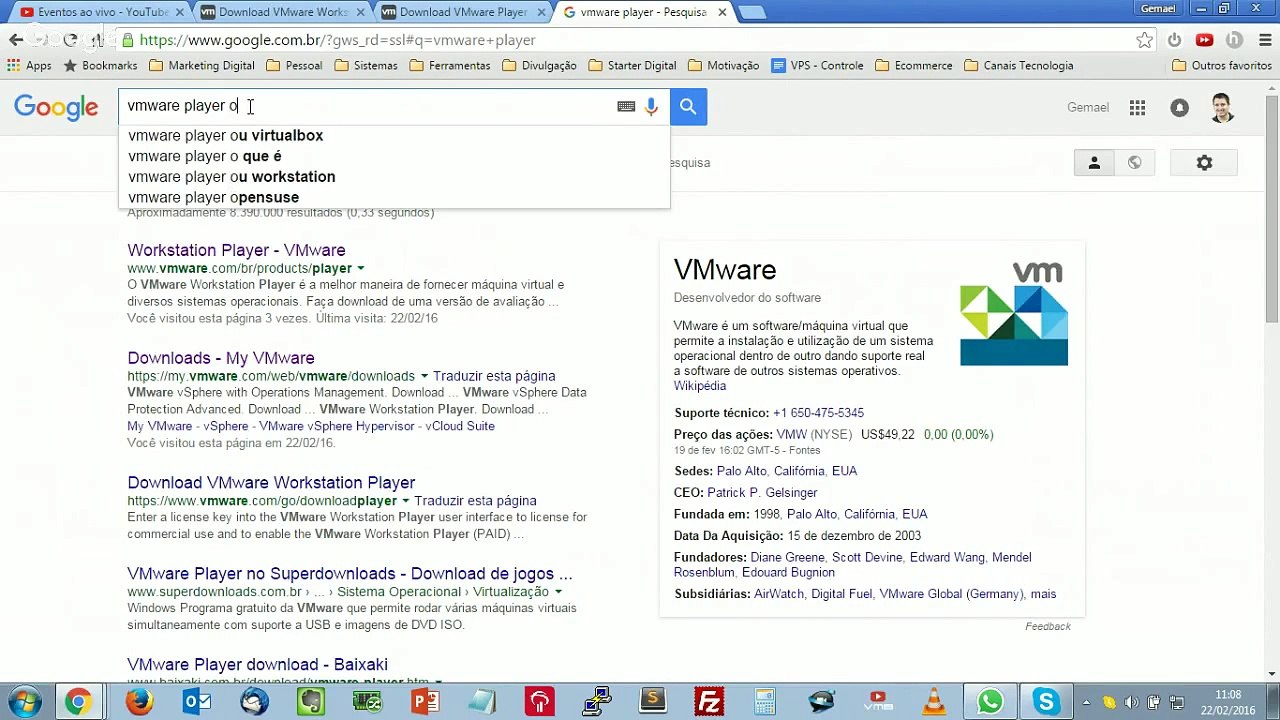Click power extension icon in Chrome toolbar

(x=1175, y=40)
